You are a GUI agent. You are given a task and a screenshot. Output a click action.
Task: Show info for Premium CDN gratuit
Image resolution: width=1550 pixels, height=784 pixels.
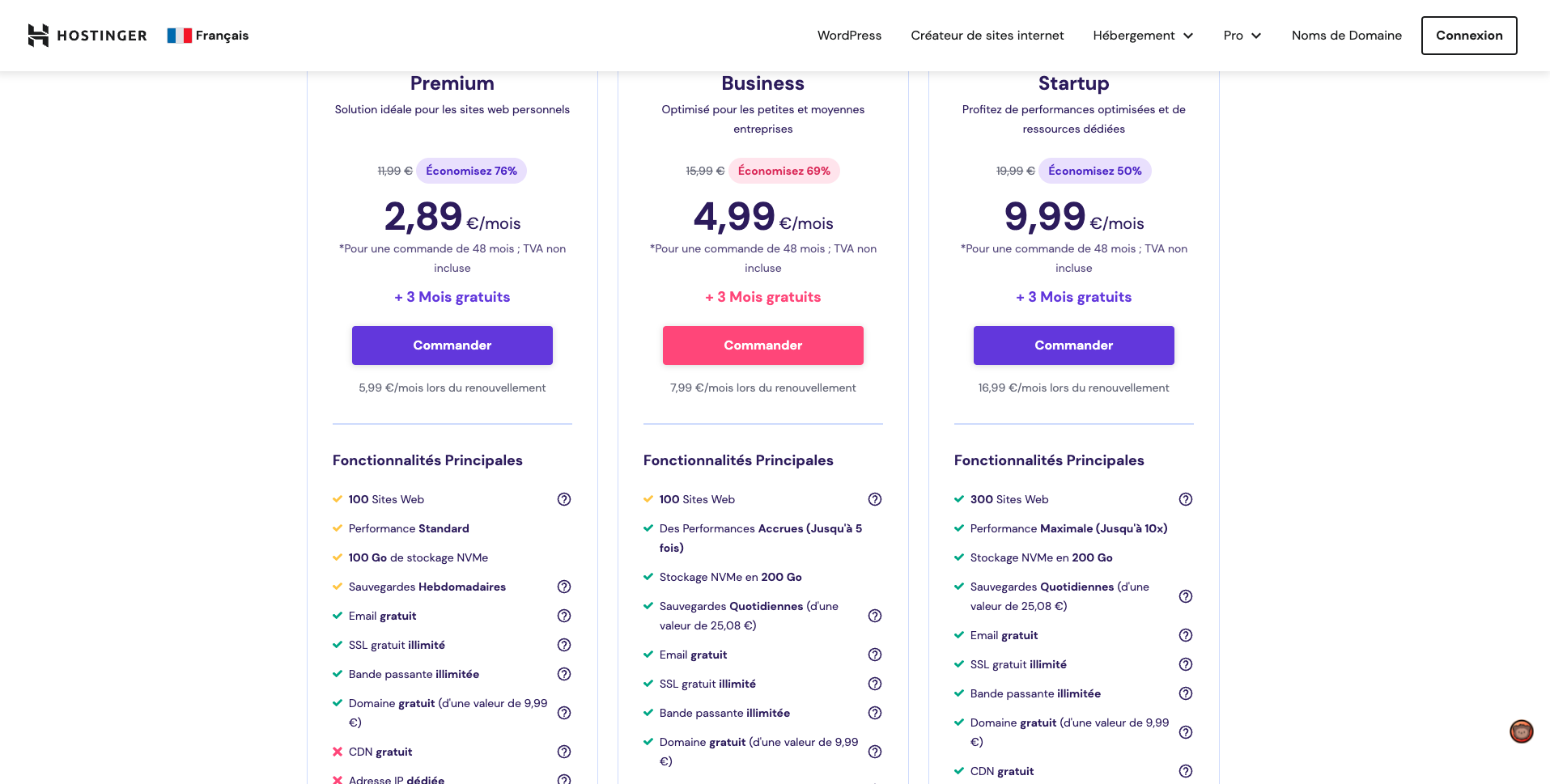pos(564,752)
